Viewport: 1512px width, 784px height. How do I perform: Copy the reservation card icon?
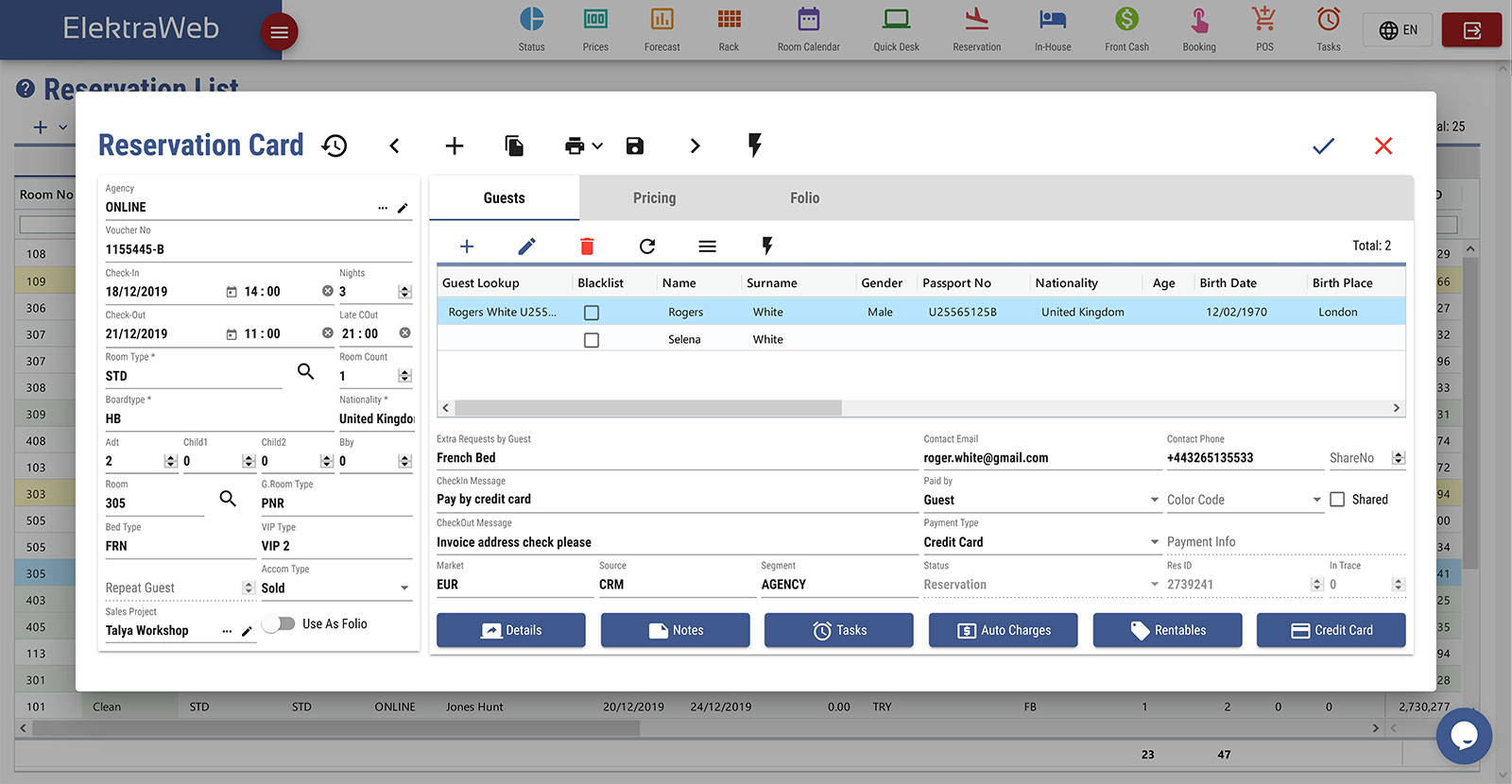pyautogui.click(x=514, y=145)
